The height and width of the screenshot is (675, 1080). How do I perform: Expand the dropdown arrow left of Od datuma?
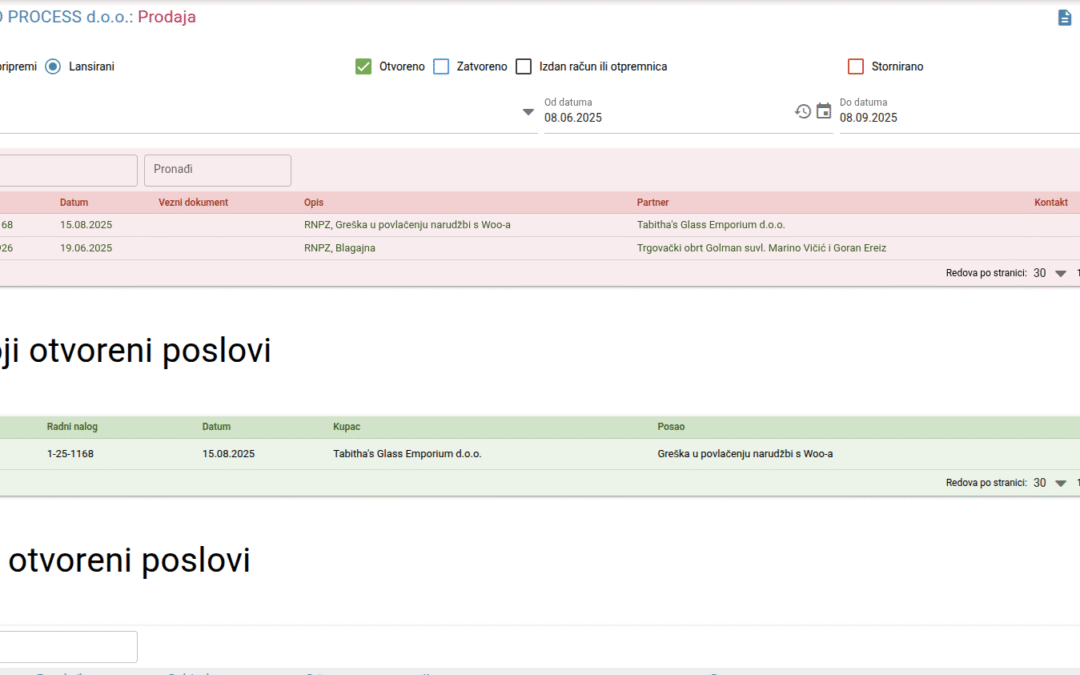[529, 112]
